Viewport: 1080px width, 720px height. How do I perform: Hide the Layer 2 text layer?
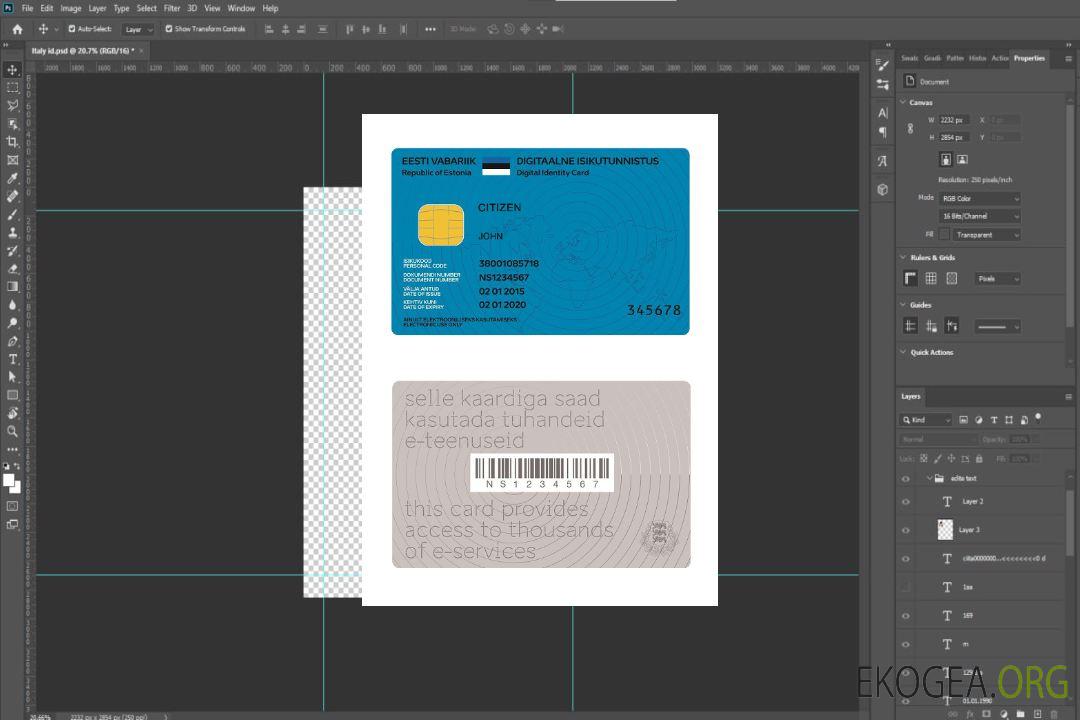point(906,502)
